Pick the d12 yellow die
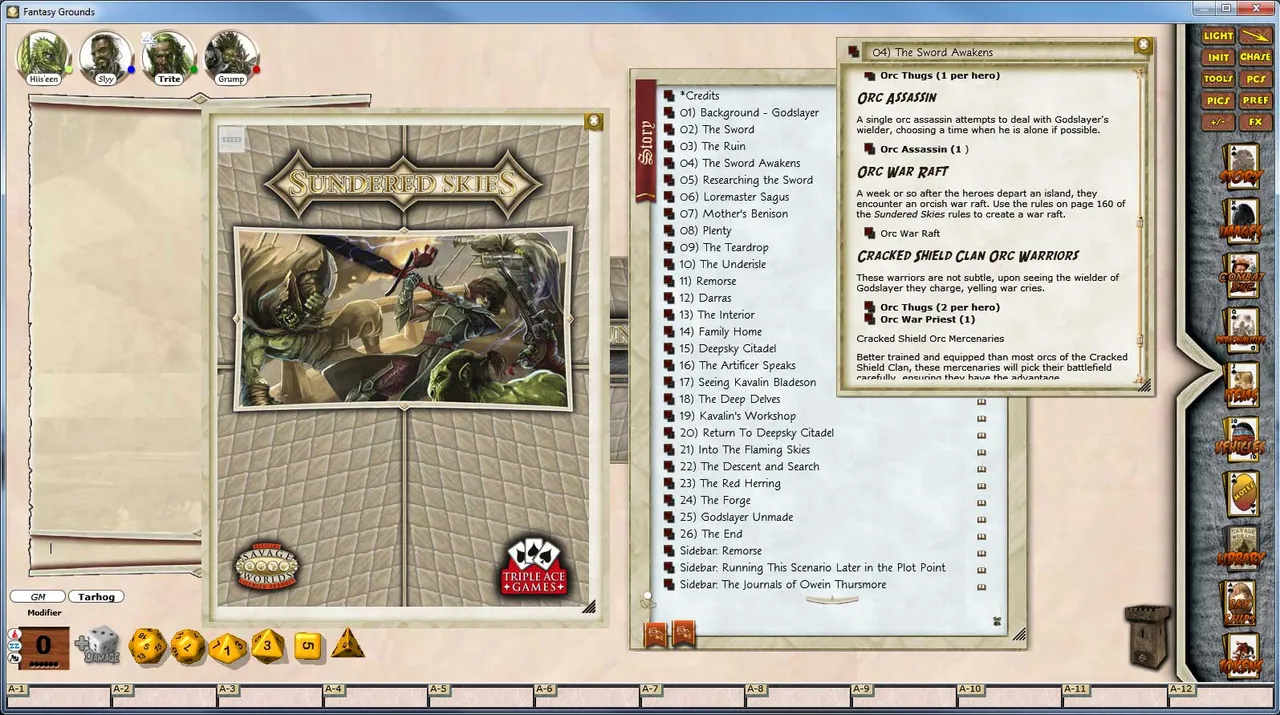The height and width of the screenshot is (715, 1280). pyautogui.click(x=188, y=647)
